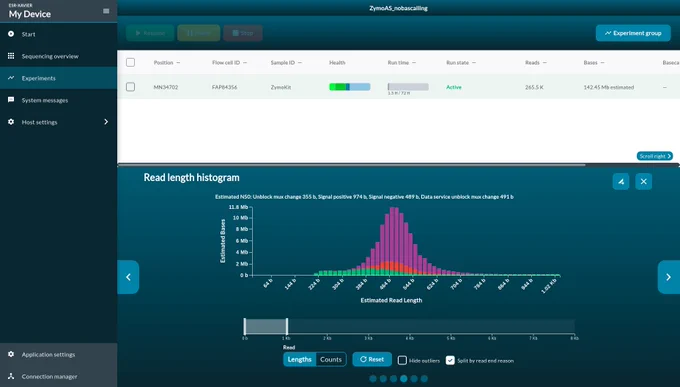Click the 265.5 K reads value
The width and height of the screenshot is (680, 387).
pyautogui.click(x=534, y=87)
